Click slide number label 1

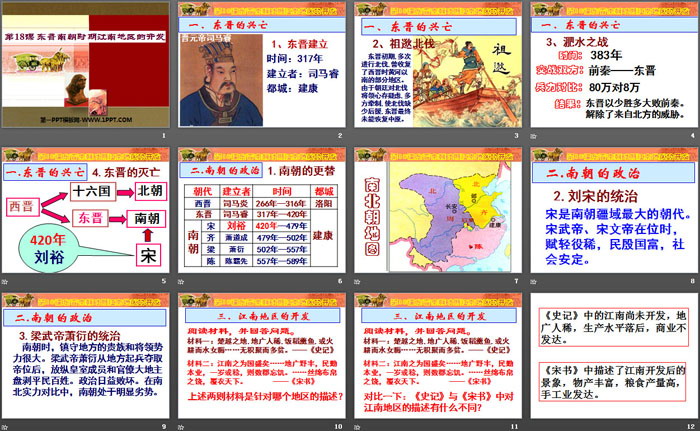click(x=164, y=135)
